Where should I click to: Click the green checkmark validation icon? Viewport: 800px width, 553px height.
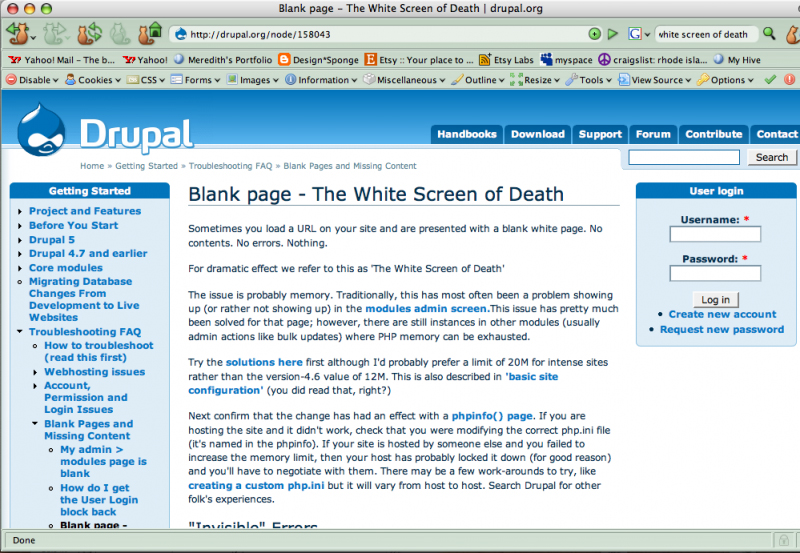[x=770, y=80]
